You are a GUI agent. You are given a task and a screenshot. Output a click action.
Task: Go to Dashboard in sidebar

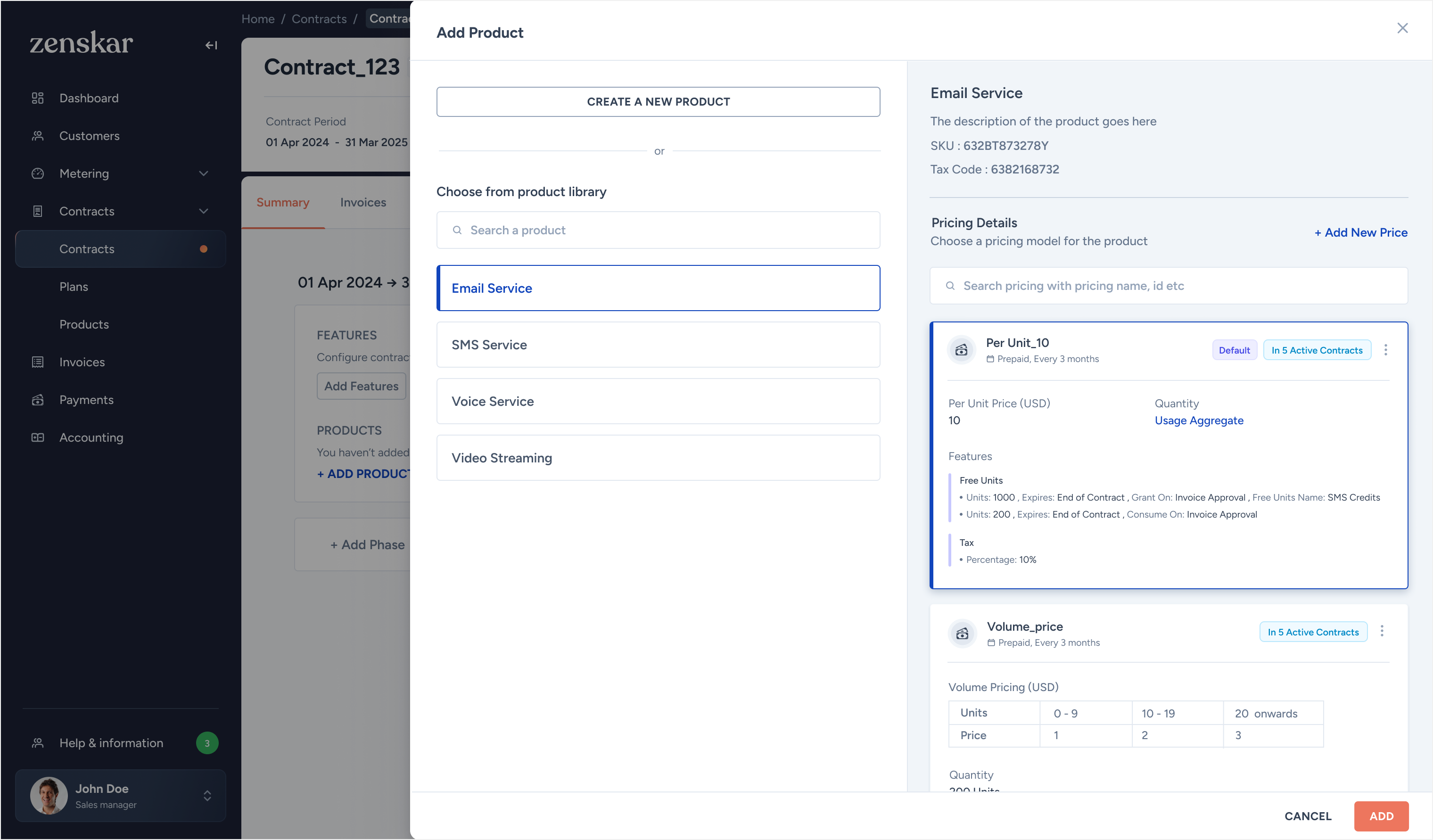(x=89, y=98)
